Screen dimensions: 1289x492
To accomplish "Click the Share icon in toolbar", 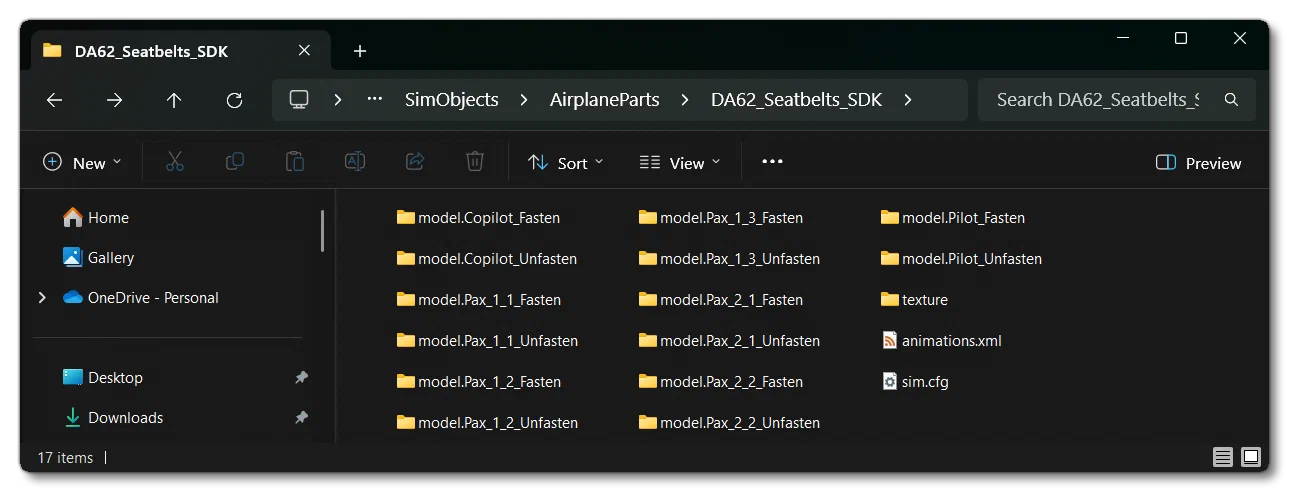I will [x=415, y=162].
